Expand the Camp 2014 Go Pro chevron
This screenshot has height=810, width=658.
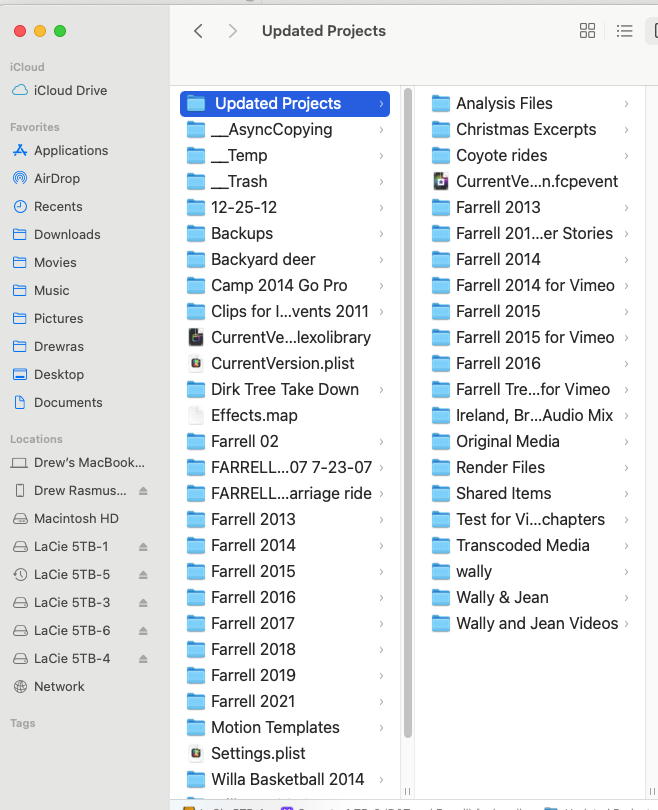[381, 286]
